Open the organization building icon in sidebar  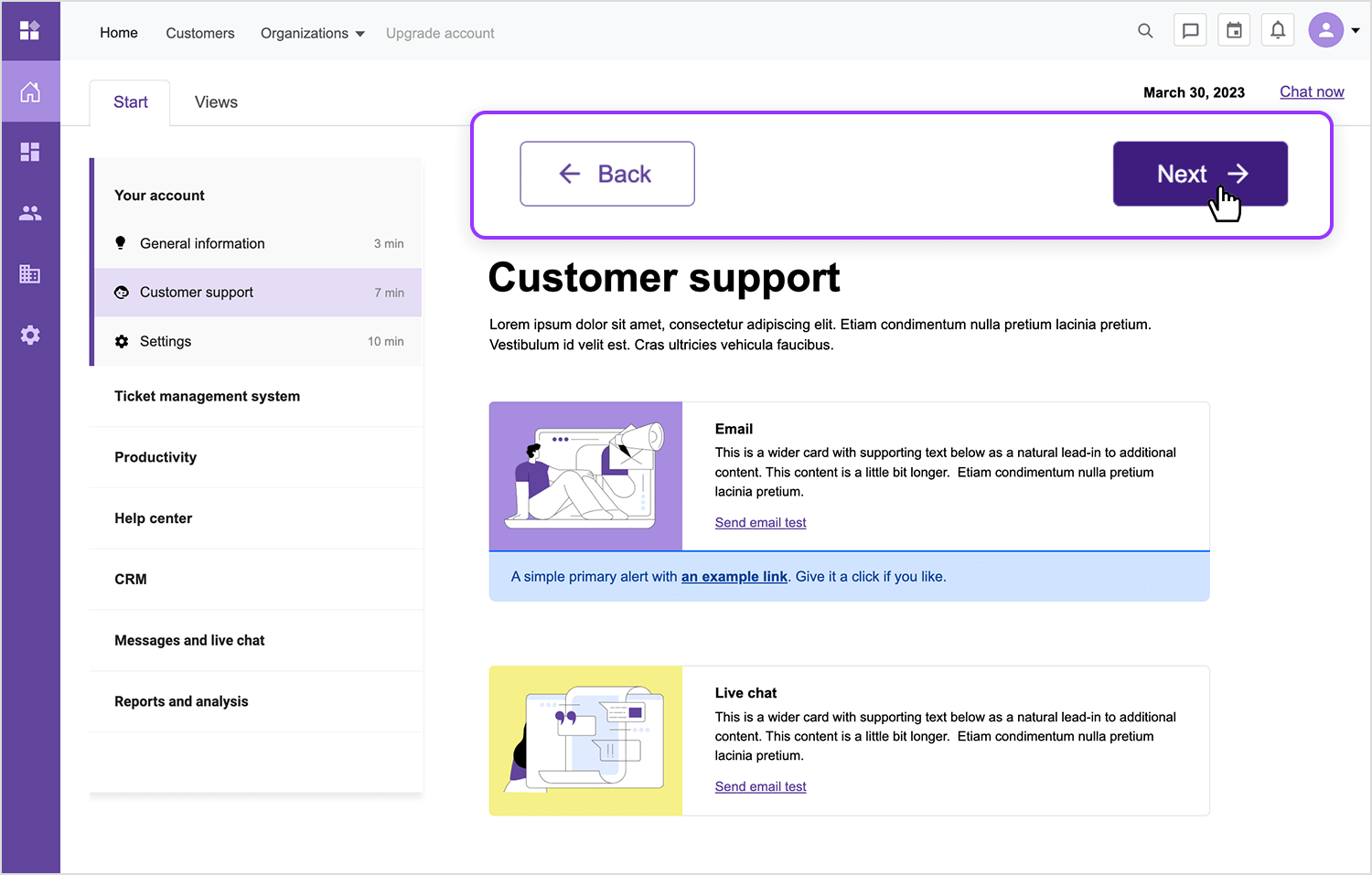click(x=30, y=273)
